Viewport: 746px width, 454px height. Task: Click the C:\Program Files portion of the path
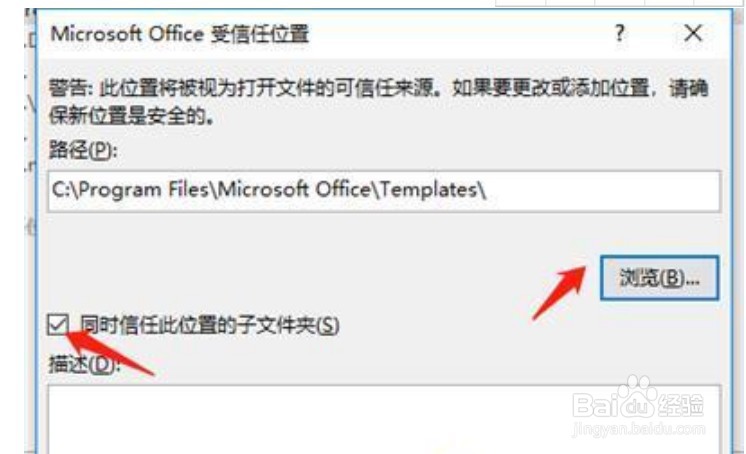point(130,190)
